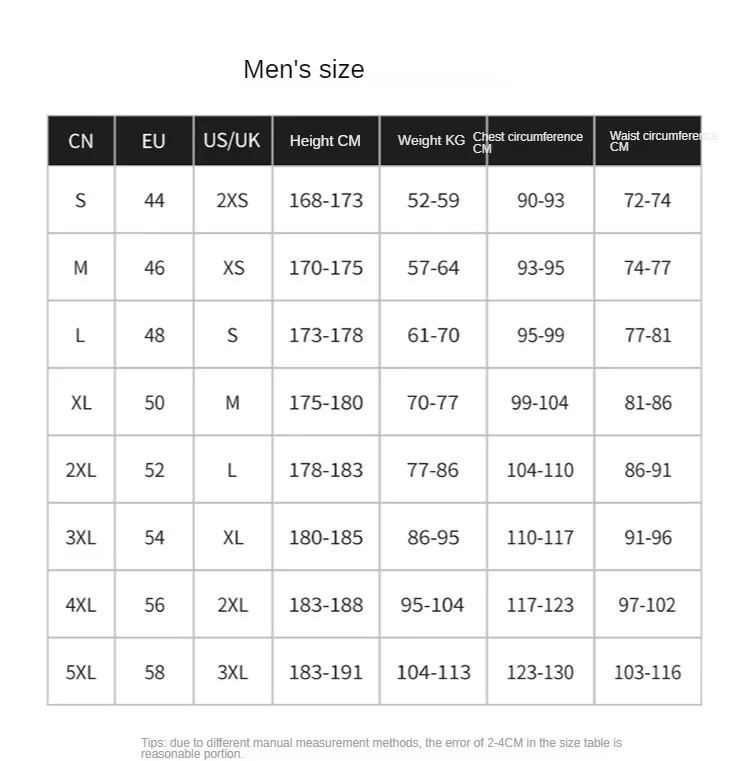Click the waist 81-86 cell
This screenshot has width=746, height=761.
[x=648, y=403]
